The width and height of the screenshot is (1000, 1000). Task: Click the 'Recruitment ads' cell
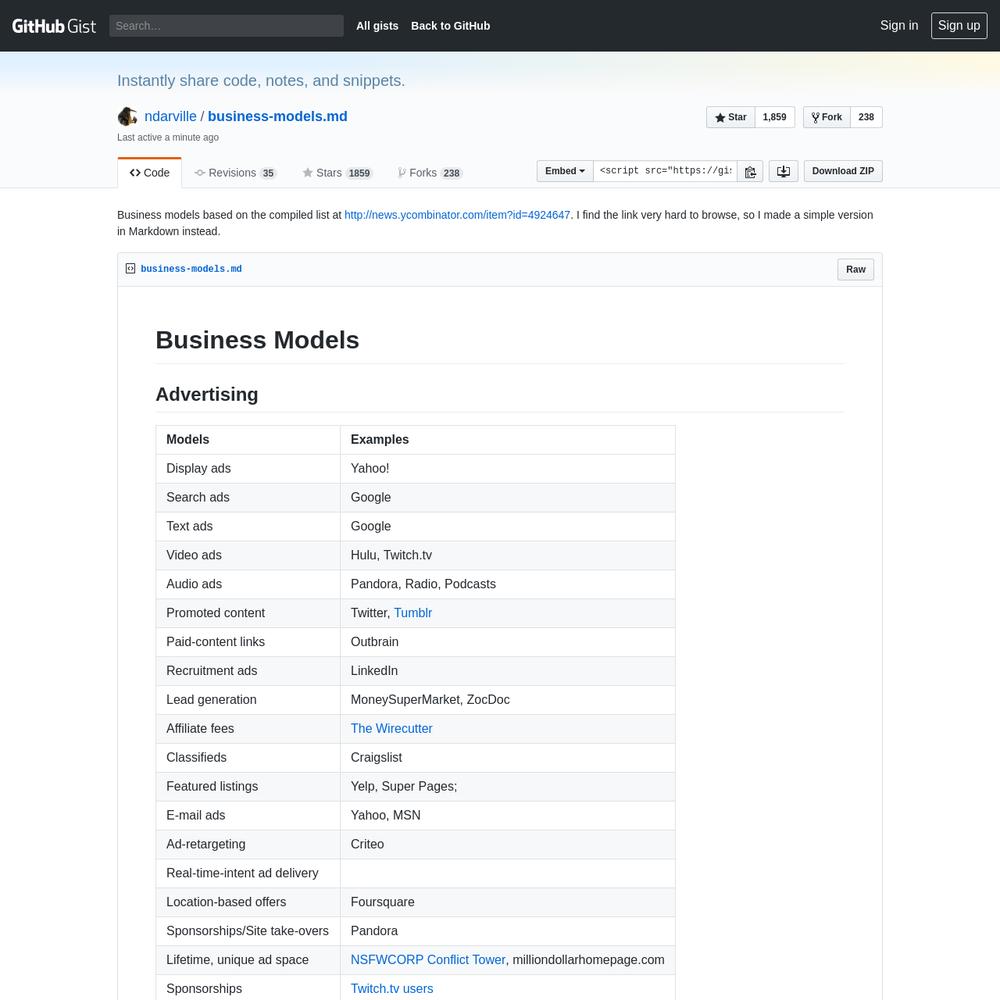point(249,671)
